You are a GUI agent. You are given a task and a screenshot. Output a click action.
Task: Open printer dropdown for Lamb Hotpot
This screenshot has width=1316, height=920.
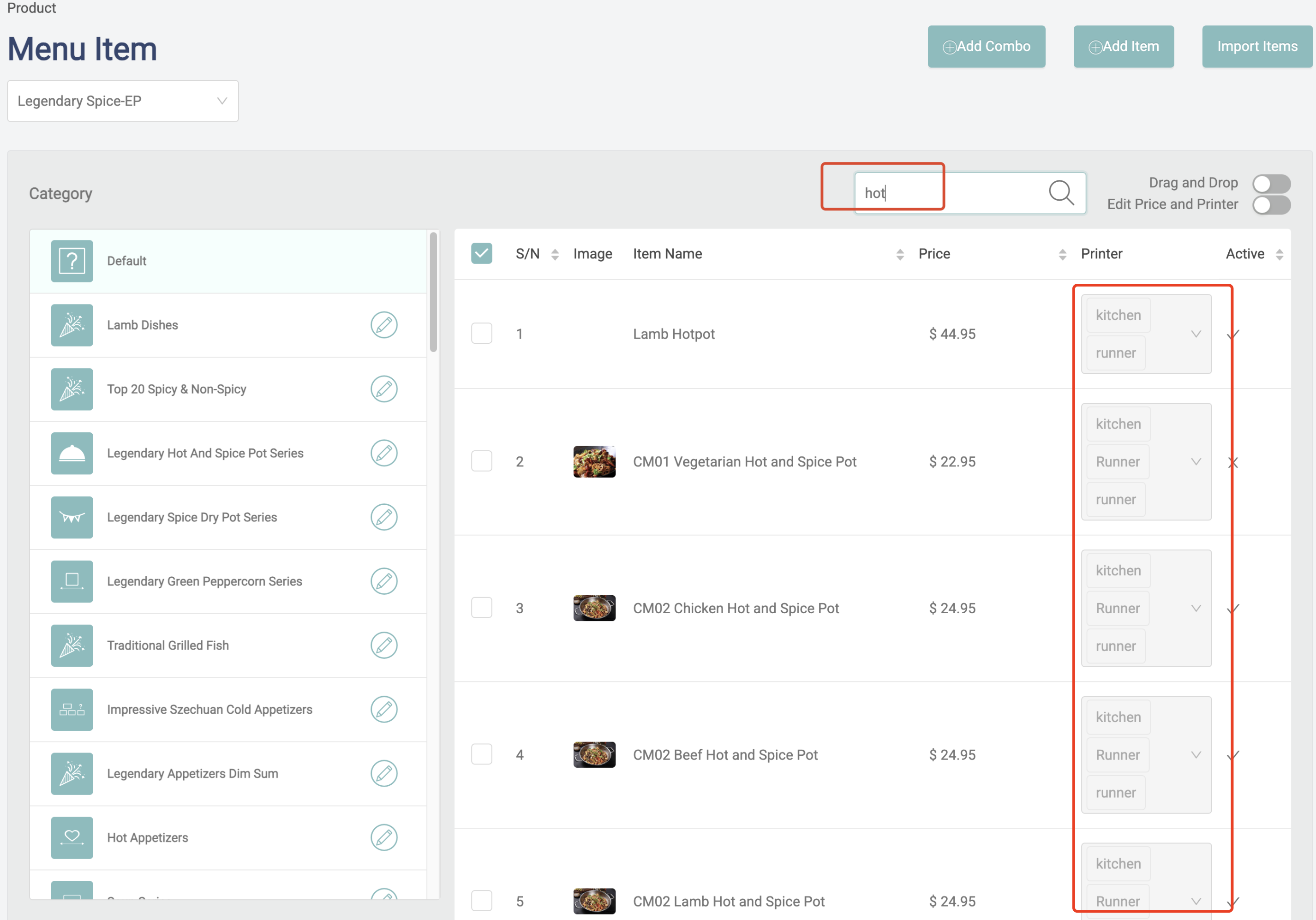(x=1146, y=334)
